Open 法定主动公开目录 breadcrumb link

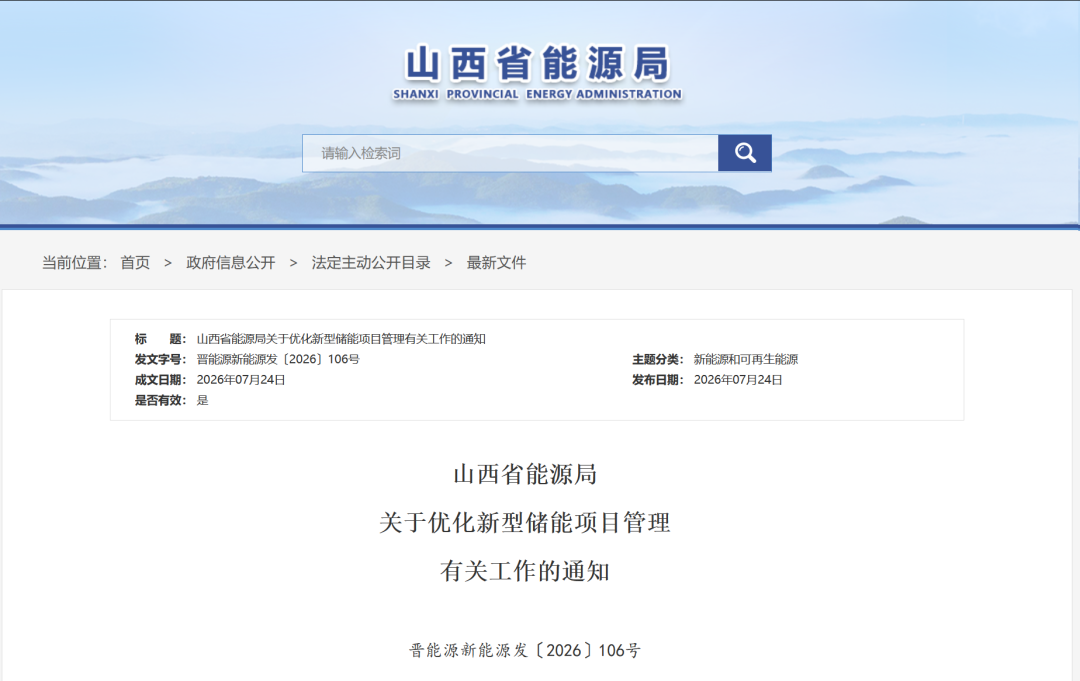[x=371, y=262]
